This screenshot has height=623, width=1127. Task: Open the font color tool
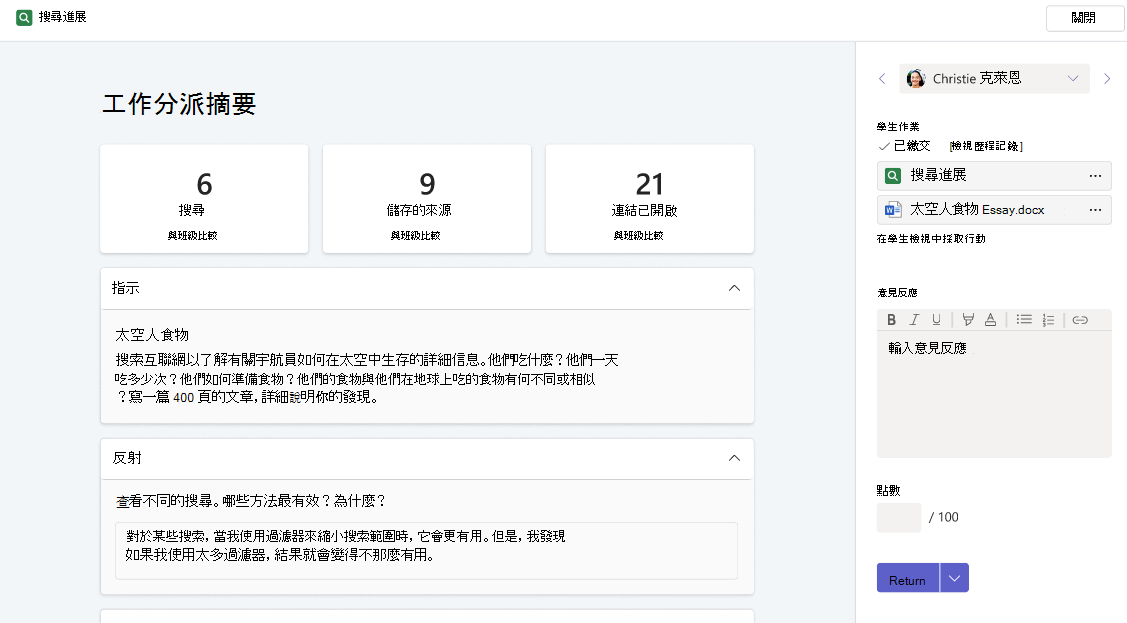990,320
